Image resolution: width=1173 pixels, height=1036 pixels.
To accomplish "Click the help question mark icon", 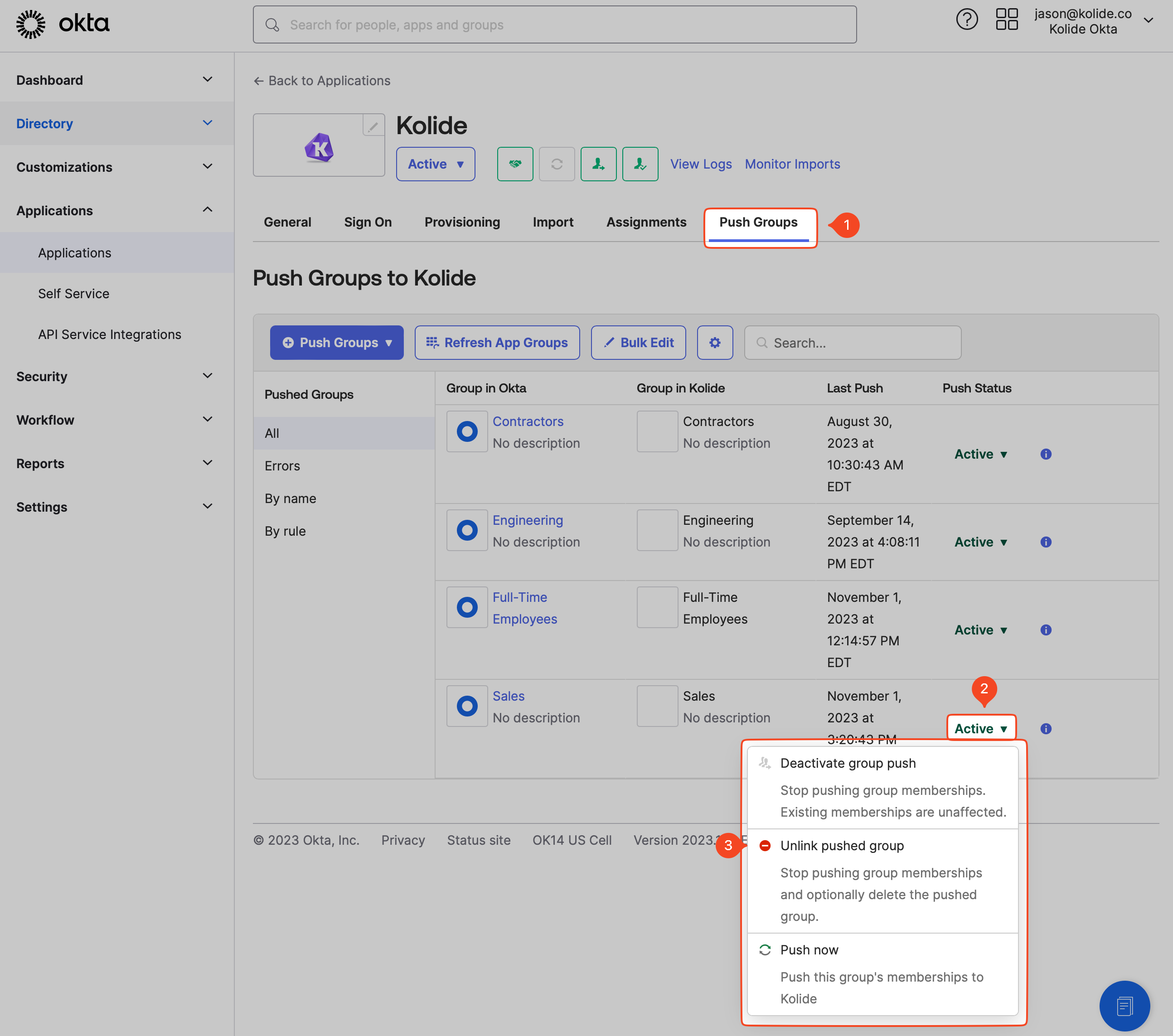I will pyautogui.click(x=966, y=20).
